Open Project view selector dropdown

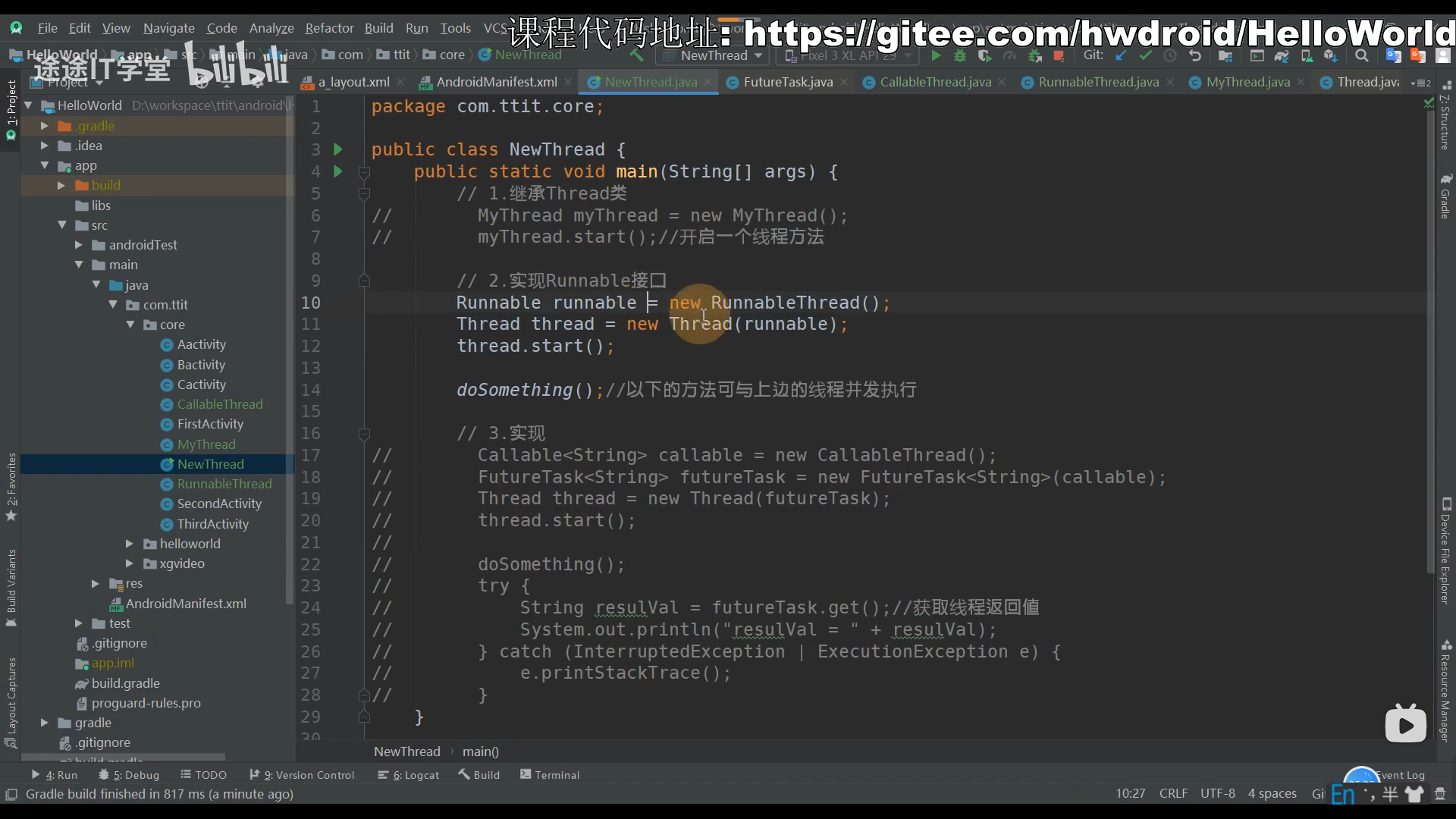pyautogui.click(x=67, y=82)
